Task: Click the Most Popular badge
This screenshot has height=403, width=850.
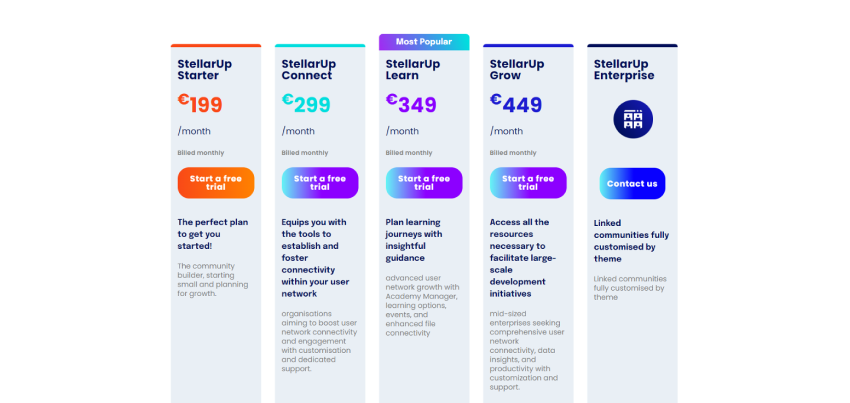Action: coord(424,42)
